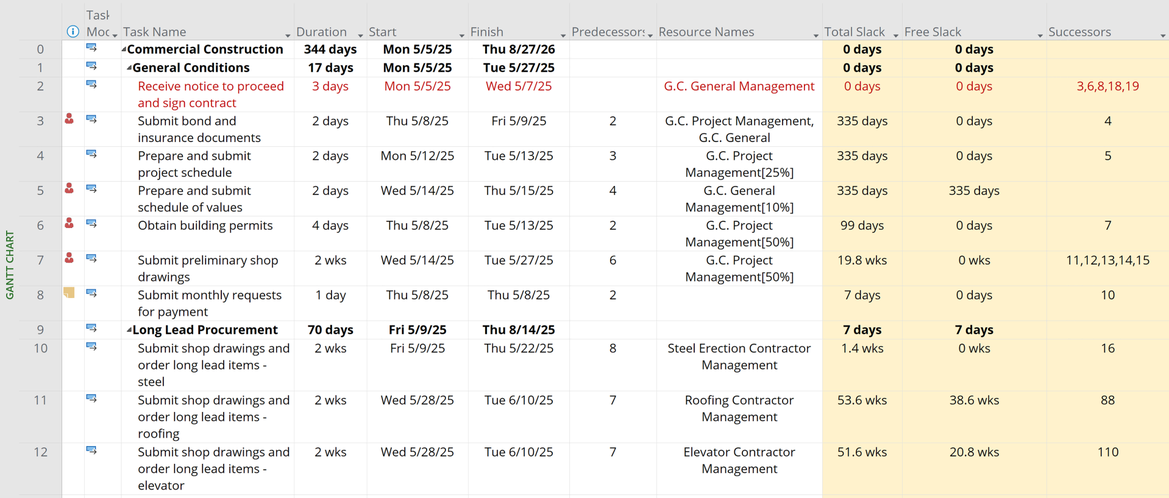Click the overallocated resource icon on row 7

coord(69,258)
